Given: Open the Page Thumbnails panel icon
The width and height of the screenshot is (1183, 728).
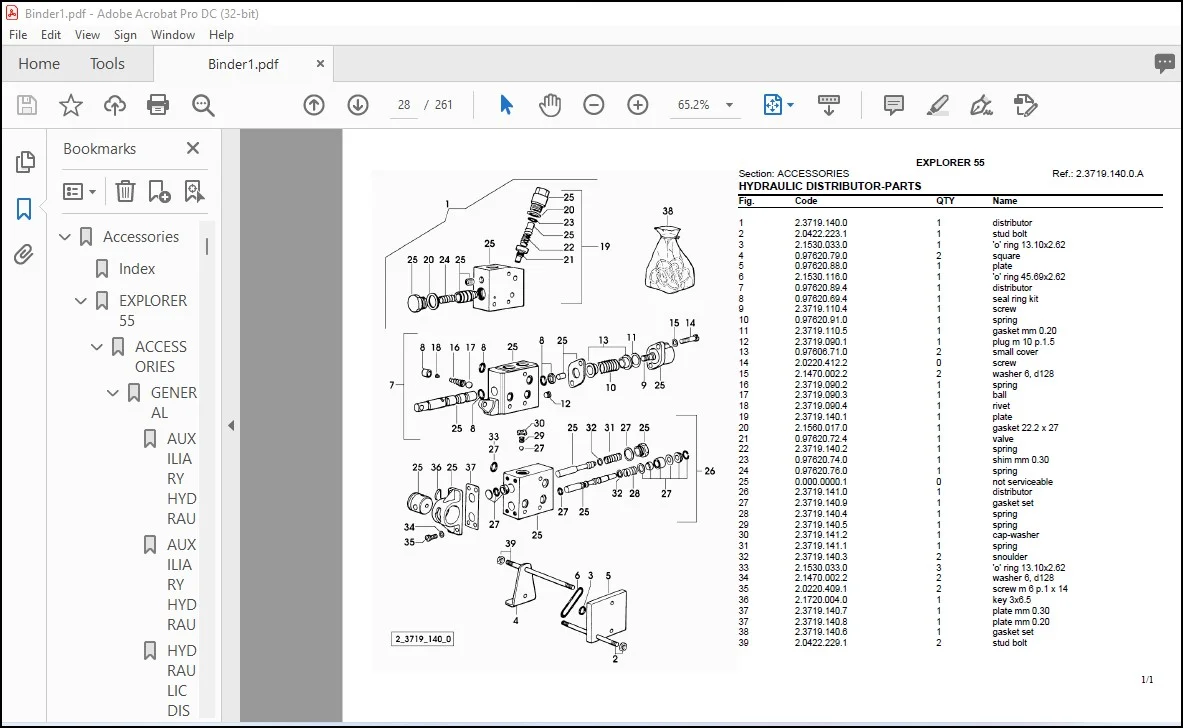Looking at the screenshot, I should [25, 161].
